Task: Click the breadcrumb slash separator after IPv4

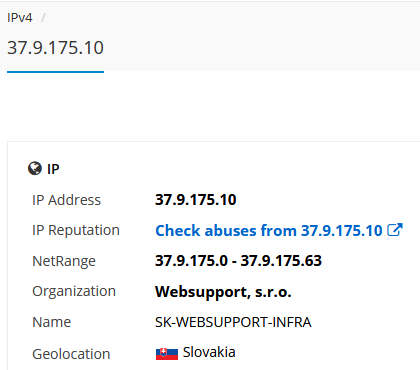Action: (43, 17)
